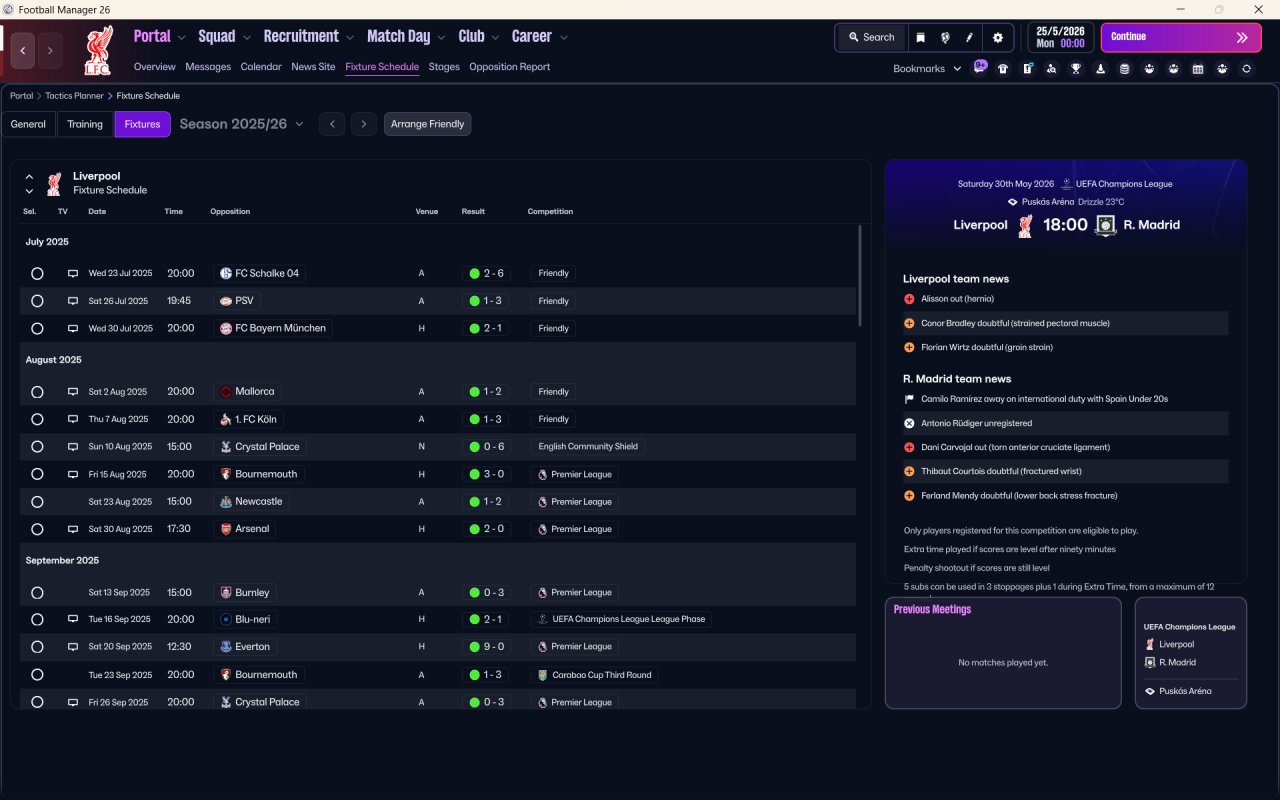The height and width of the screenshot is (800, 1280).
Task: Open the bookmark icon beside Search
Action: [920, 37]
